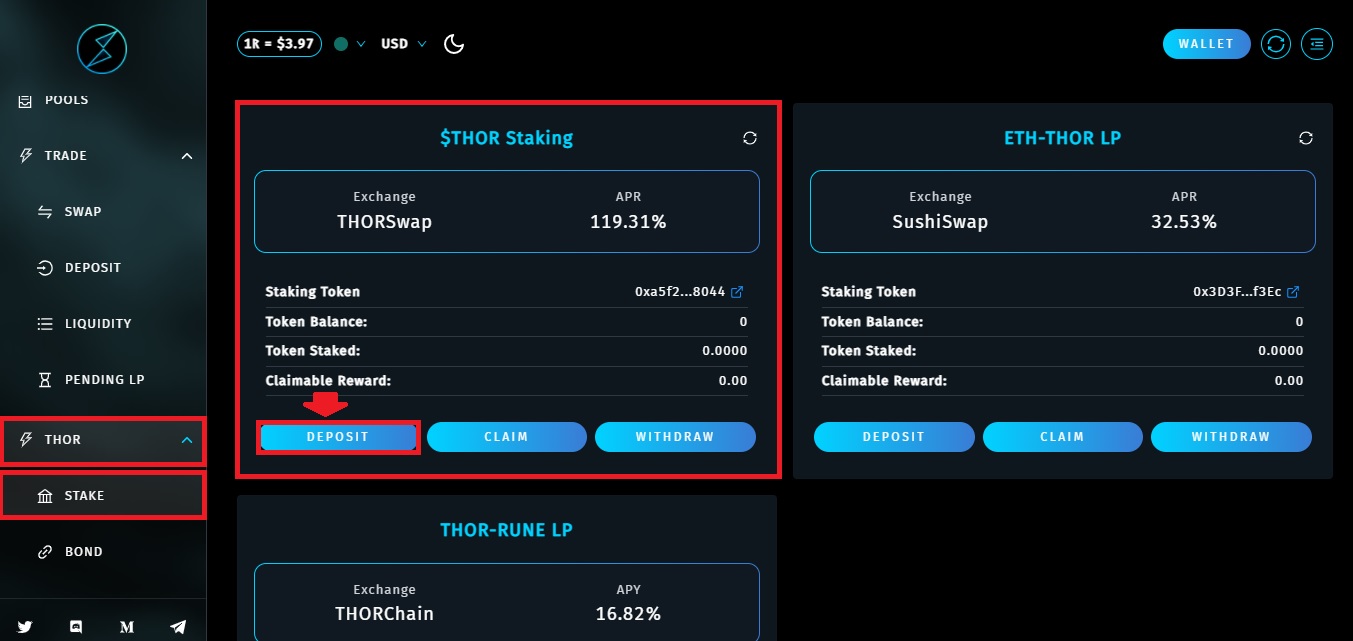Open the USD currency dropdown
The width and height of the screenshot is (1353, 641).
coord(403,44)
